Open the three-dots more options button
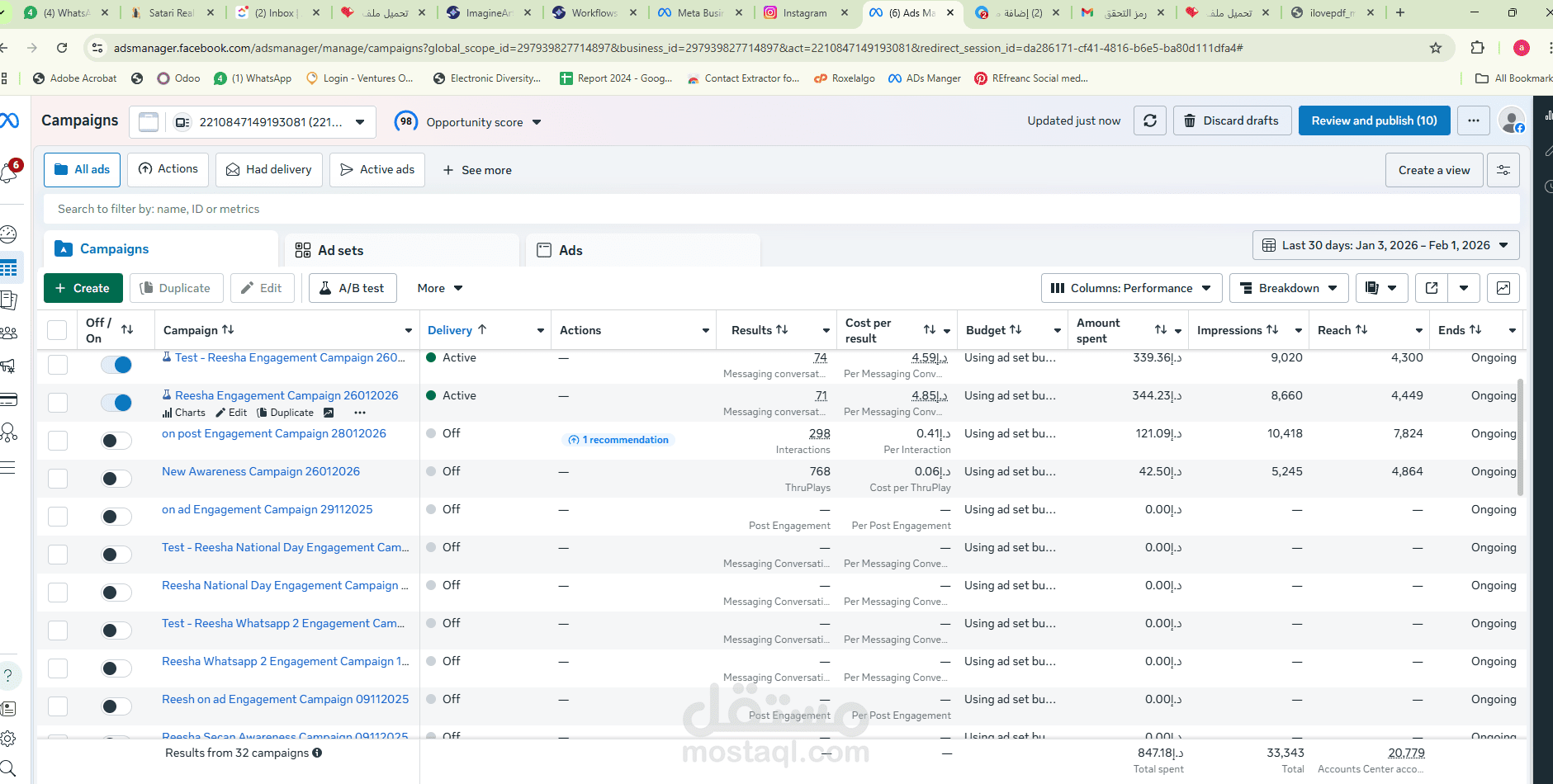The height and width of the screenshot is (784, 1553). pyautogui.click(x=1474, y=120)
